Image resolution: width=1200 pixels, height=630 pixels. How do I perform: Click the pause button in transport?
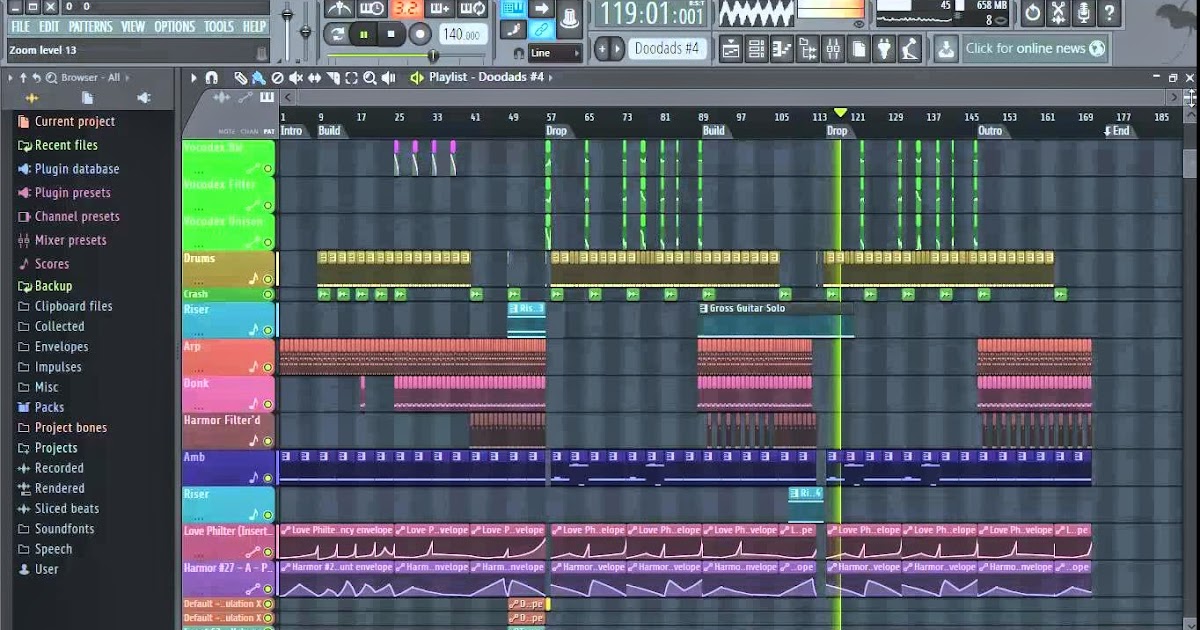coord(364,34)
